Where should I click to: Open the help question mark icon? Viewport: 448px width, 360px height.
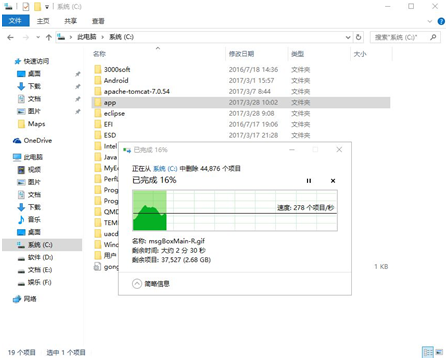(441, 21)
